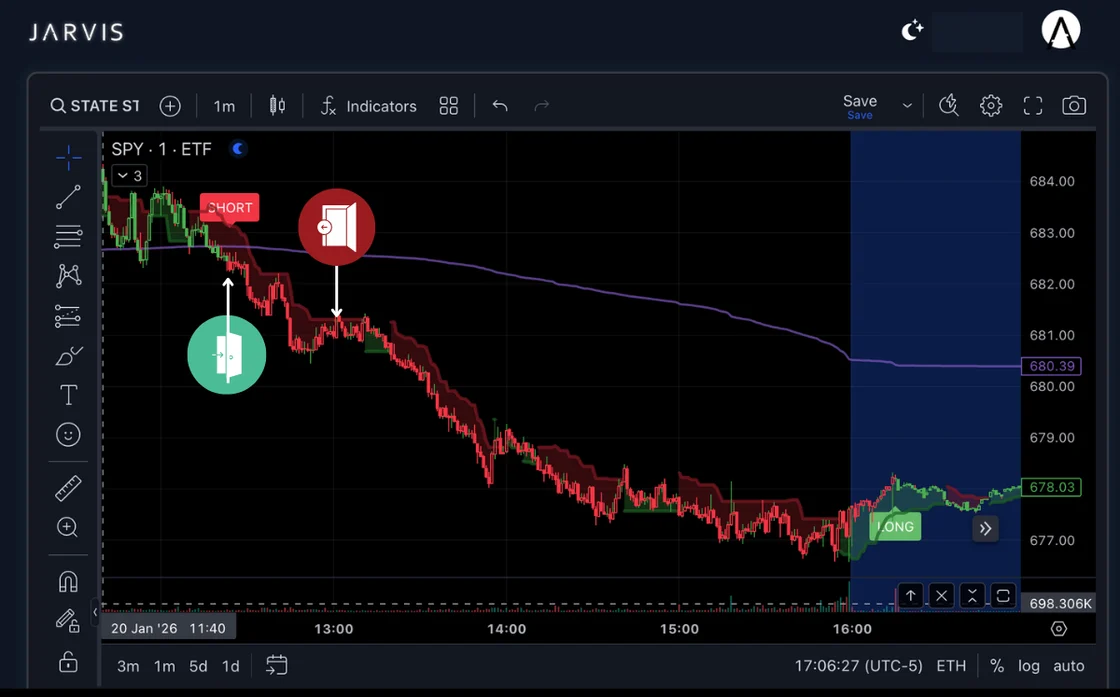Open the forecasting and measurement tools
The image size is (1120, 697).
[x=69, y=316]
